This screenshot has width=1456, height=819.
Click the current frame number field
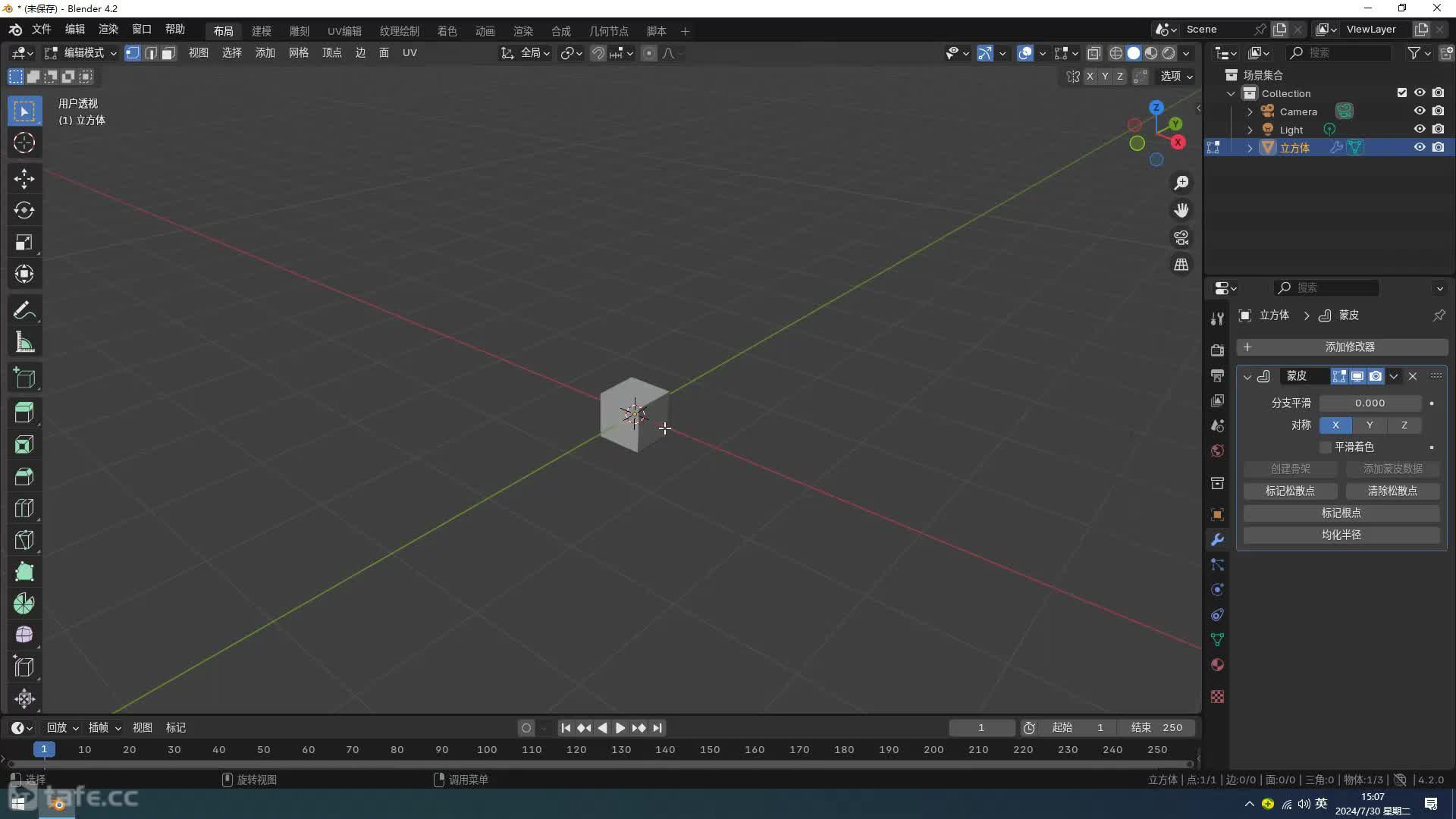[x=981, y=728]
